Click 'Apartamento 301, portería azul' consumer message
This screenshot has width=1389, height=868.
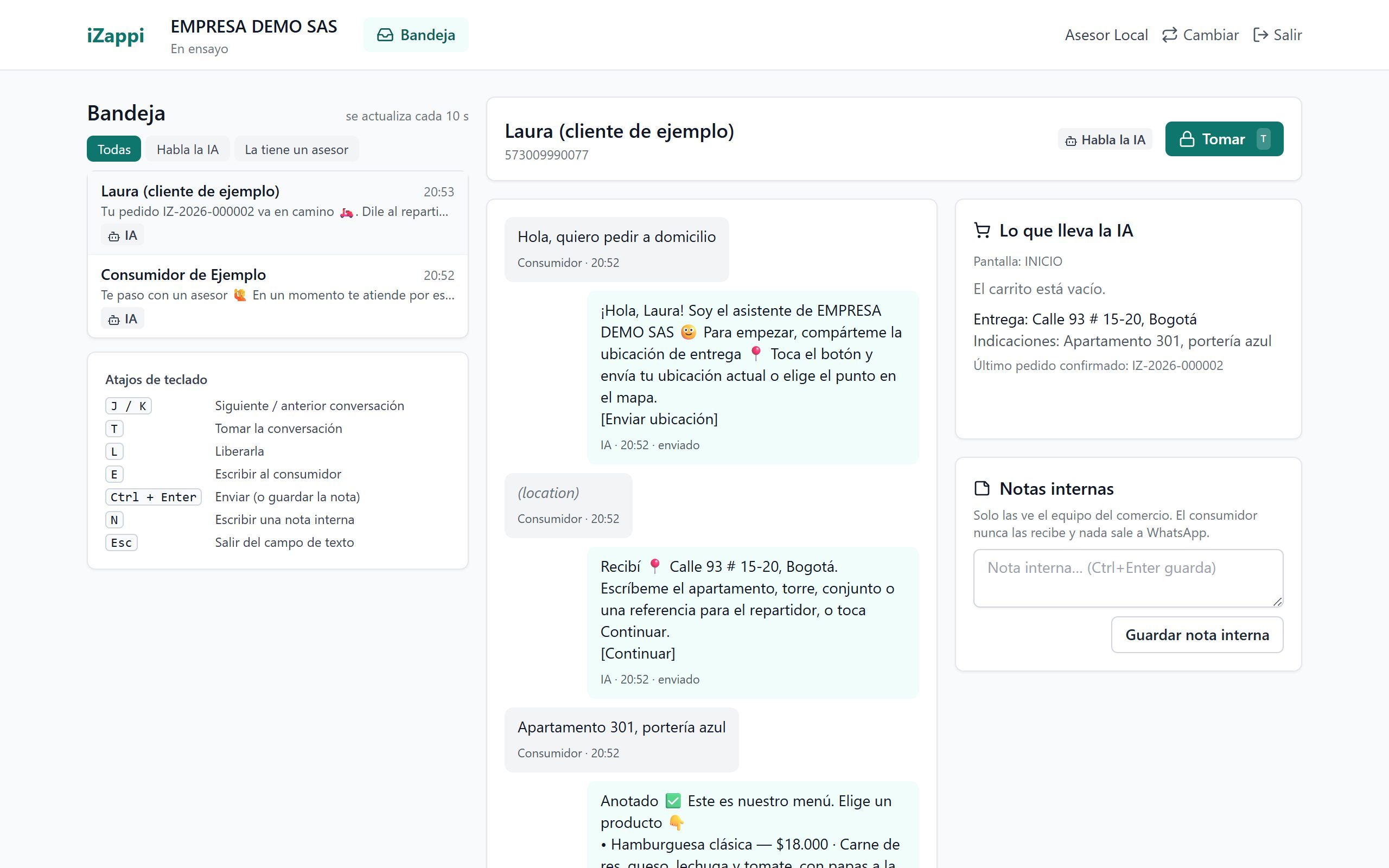pyautogui.click(x=622, y=739)
